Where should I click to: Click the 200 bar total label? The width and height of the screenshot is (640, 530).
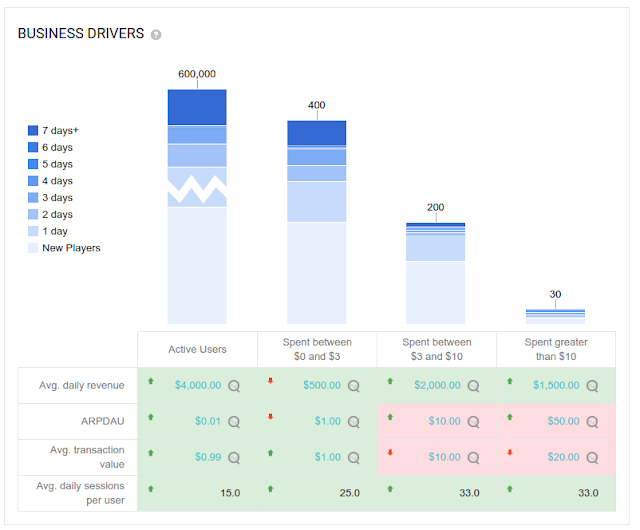click(436, 207)
